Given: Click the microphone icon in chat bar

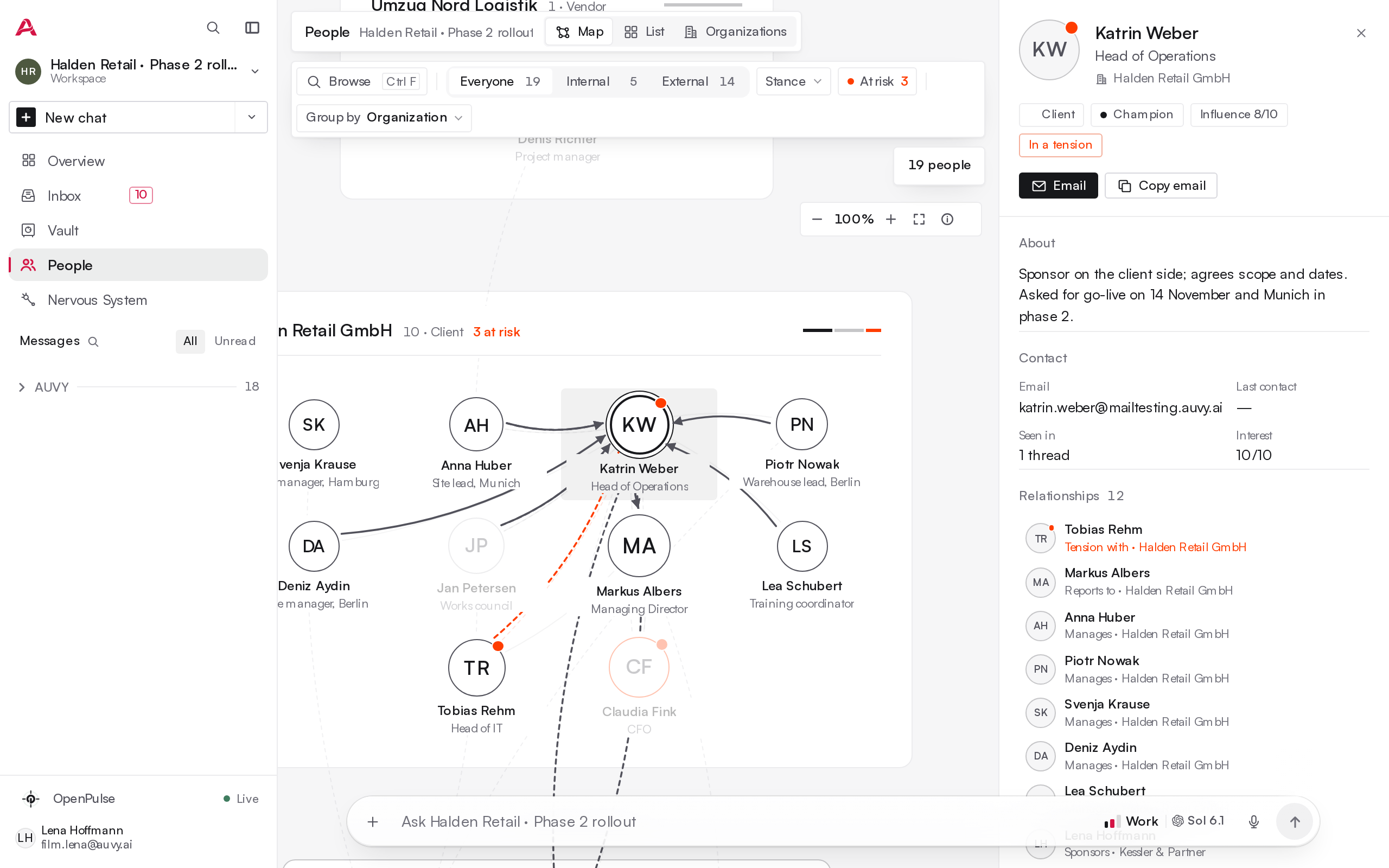Looking at the screenshot, I should [1253, 821].
